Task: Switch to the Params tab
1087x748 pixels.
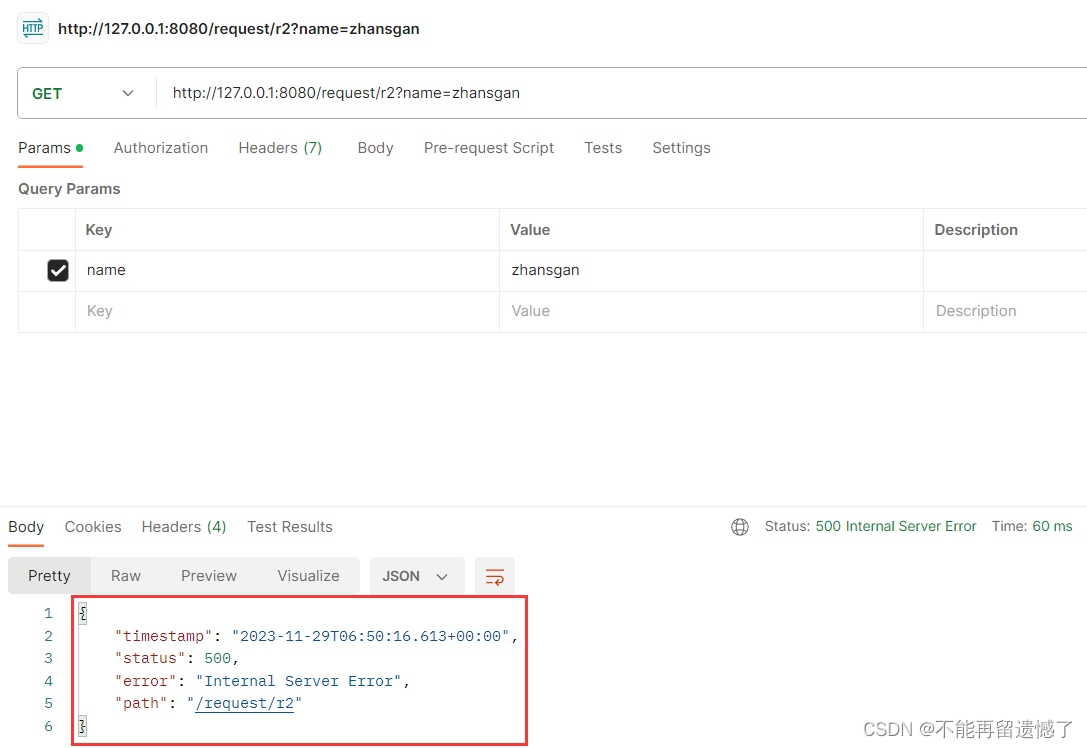Action: pos(51,148)
